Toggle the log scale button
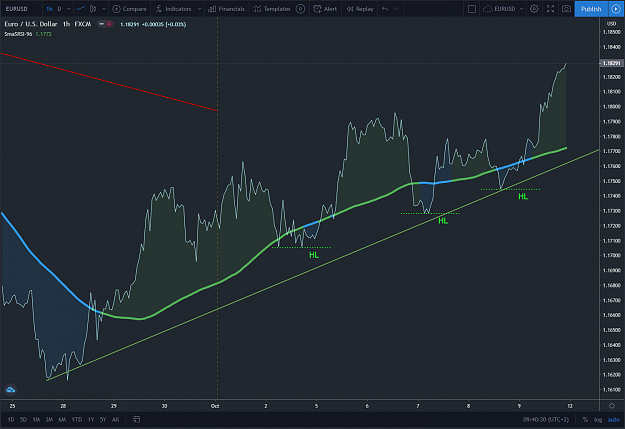 pyautogui.click(x=598, y=419)
